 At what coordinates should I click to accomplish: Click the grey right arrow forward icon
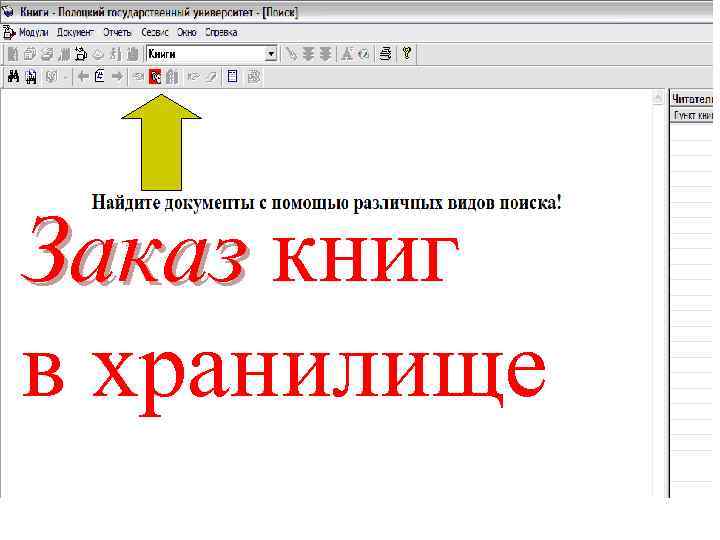118,77
